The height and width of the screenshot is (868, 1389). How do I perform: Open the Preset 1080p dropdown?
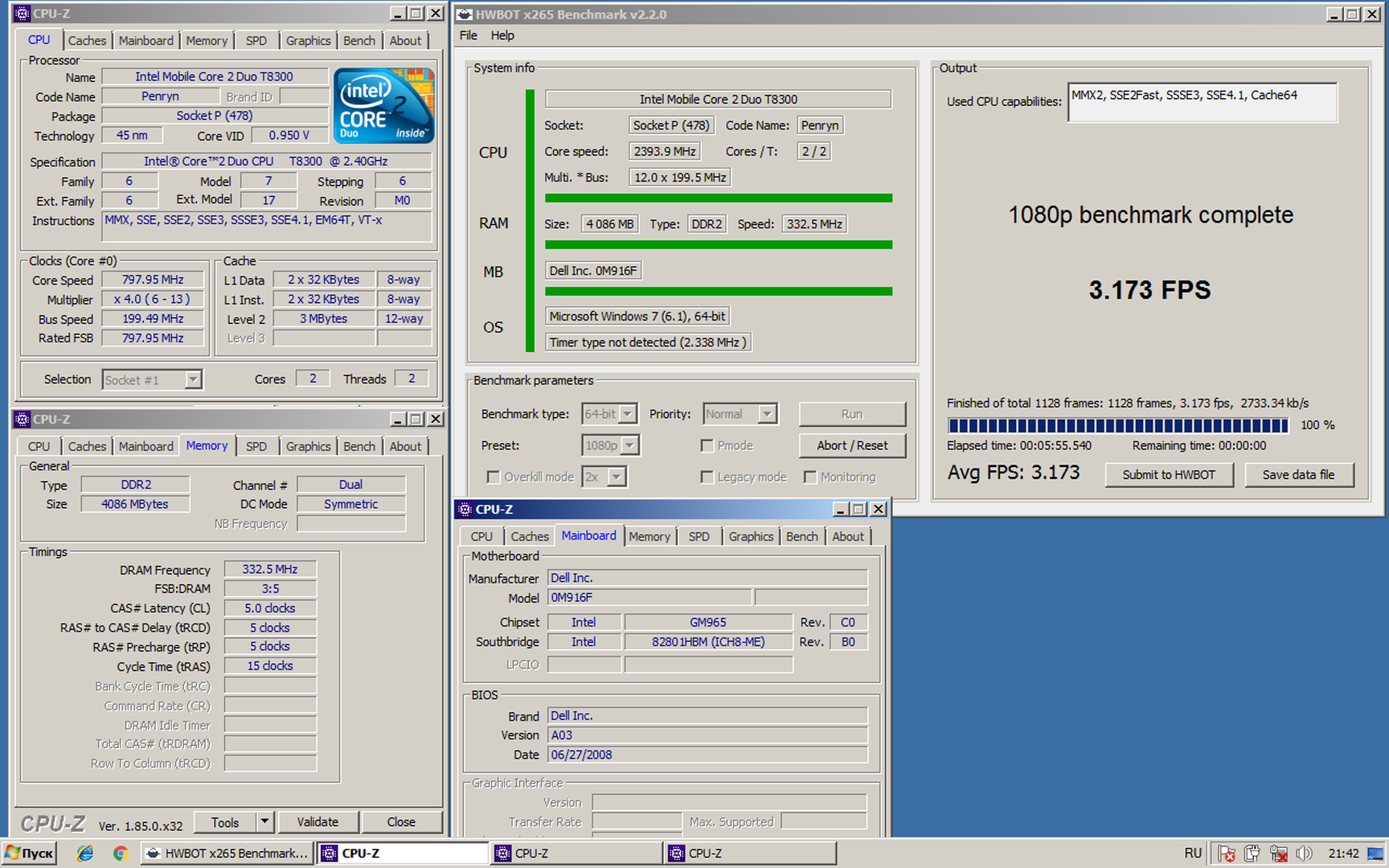630,445
